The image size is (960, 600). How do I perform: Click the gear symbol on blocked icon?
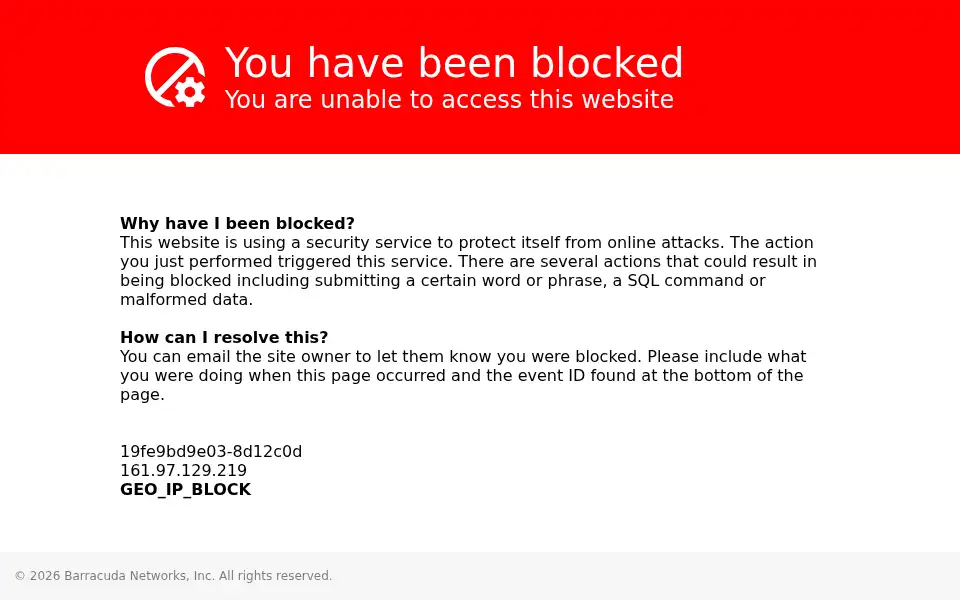(x=190, y=92)
